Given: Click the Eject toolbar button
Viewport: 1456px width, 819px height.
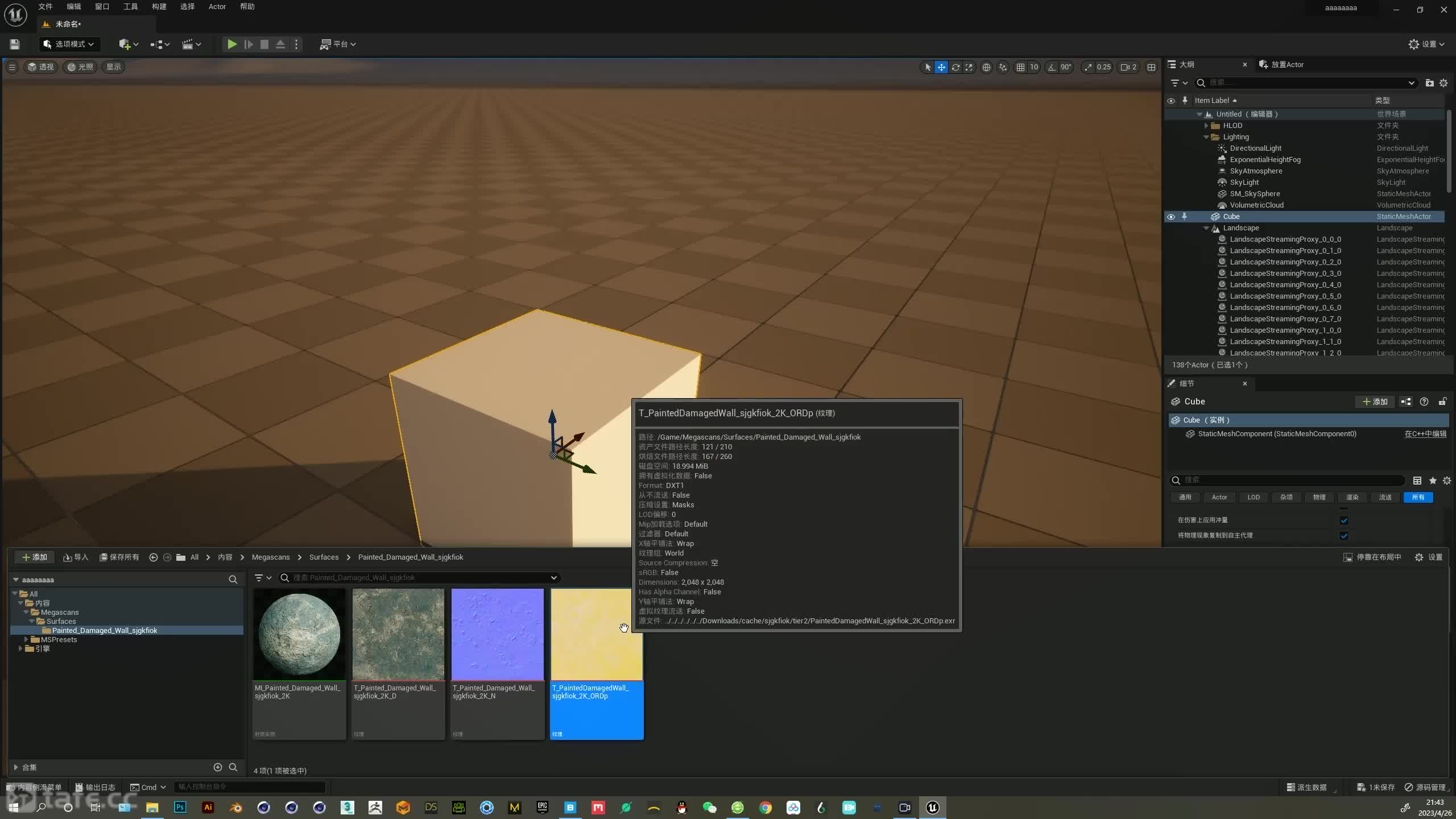Looking at the screenshot, I should coord(280,44).
